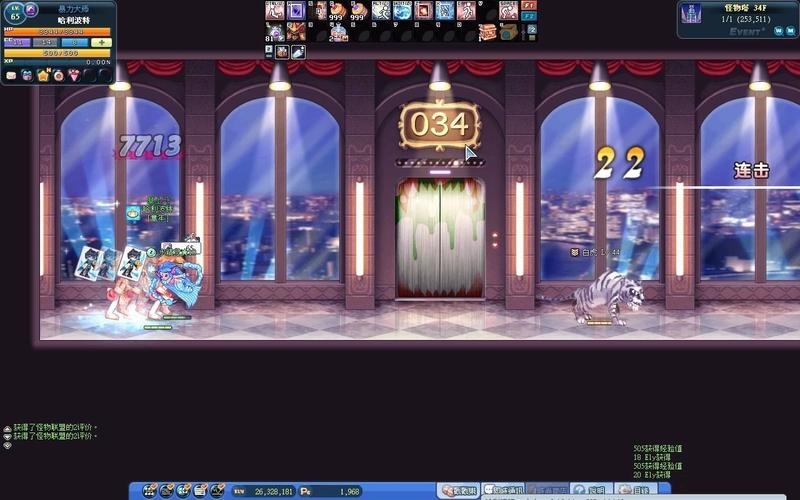Click the pink diamond icon in status panel
This screenshot has height=500, width=800.
click(74, 75)
